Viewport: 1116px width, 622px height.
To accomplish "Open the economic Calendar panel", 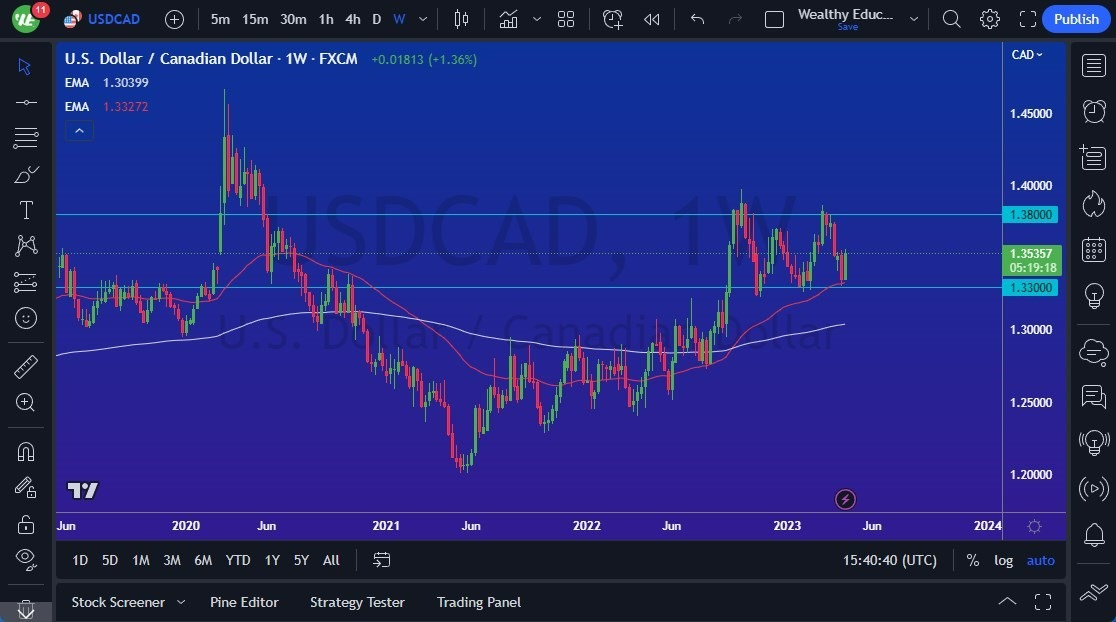I will click(x=1093, y=249).
